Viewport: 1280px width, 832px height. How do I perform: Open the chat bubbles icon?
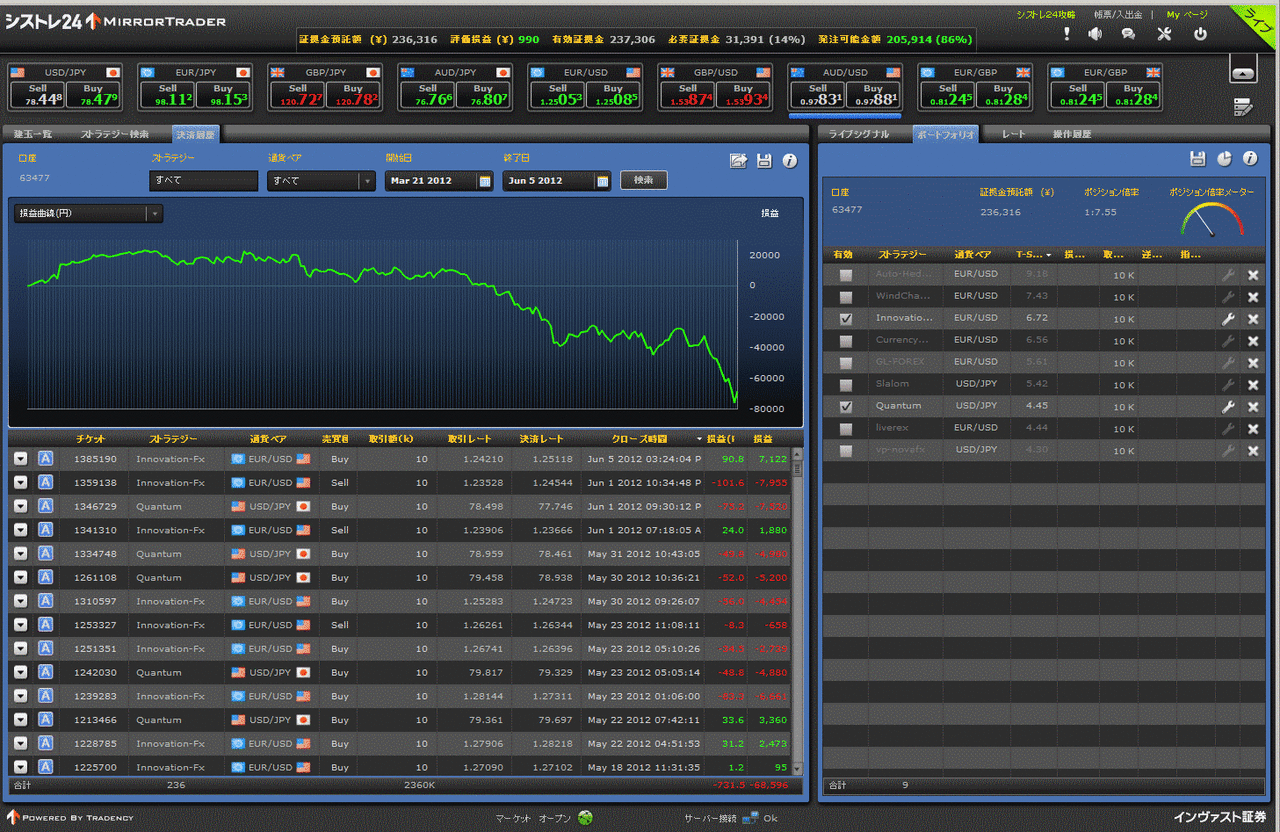pyautogui.click(x=1128, y=34)
